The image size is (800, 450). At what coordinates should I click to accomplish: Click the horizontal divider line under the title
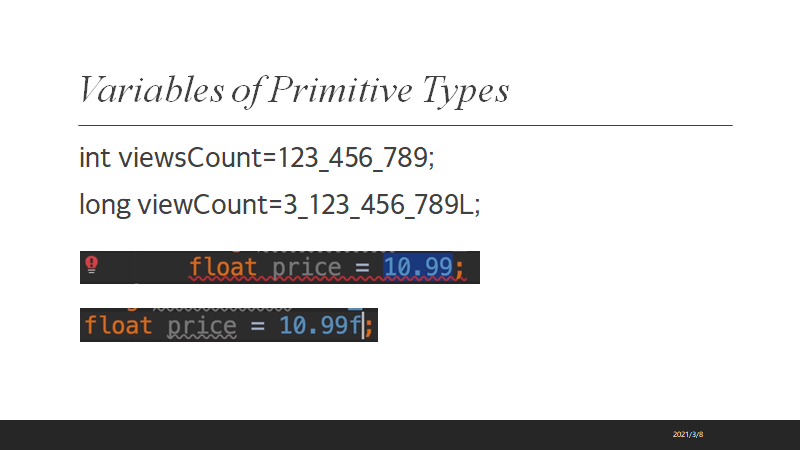coord(405,125)
